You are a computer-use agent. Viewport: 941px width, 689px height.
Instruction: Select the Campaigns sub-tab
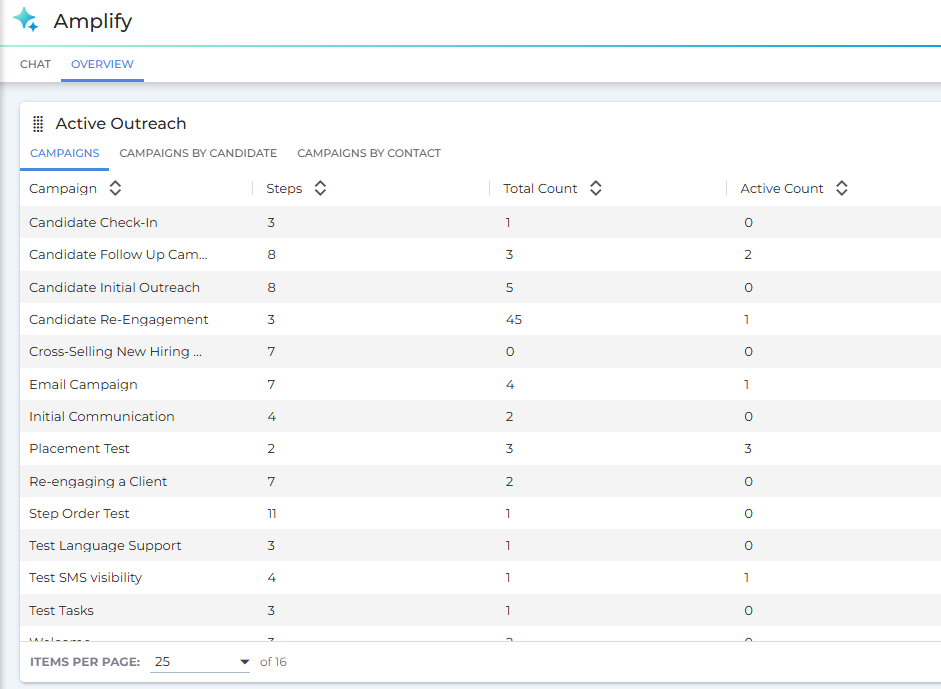65,153
